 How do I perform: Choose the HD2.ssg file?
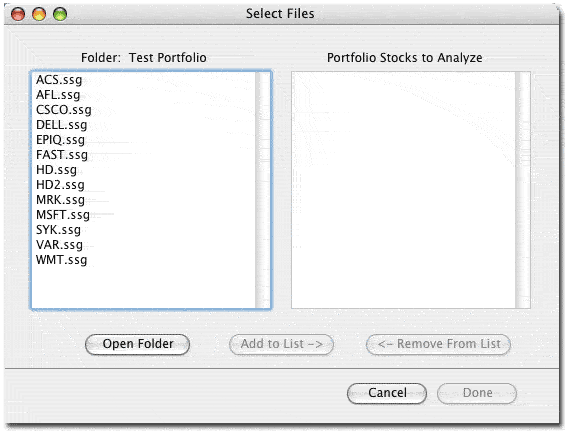(x=60, y=185)
